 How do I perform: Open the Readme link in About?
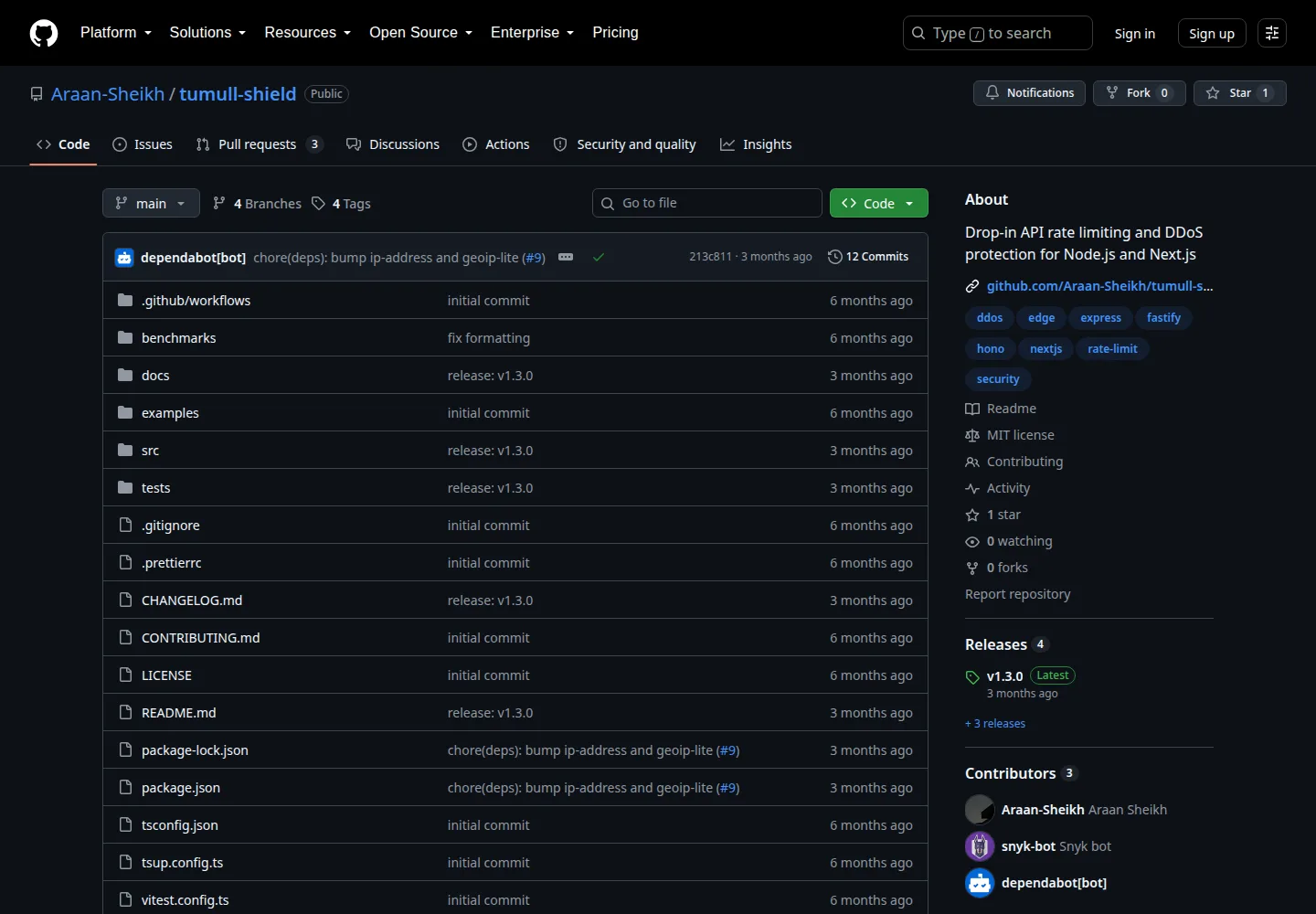pyautogui.click(x=1001, y=409)
